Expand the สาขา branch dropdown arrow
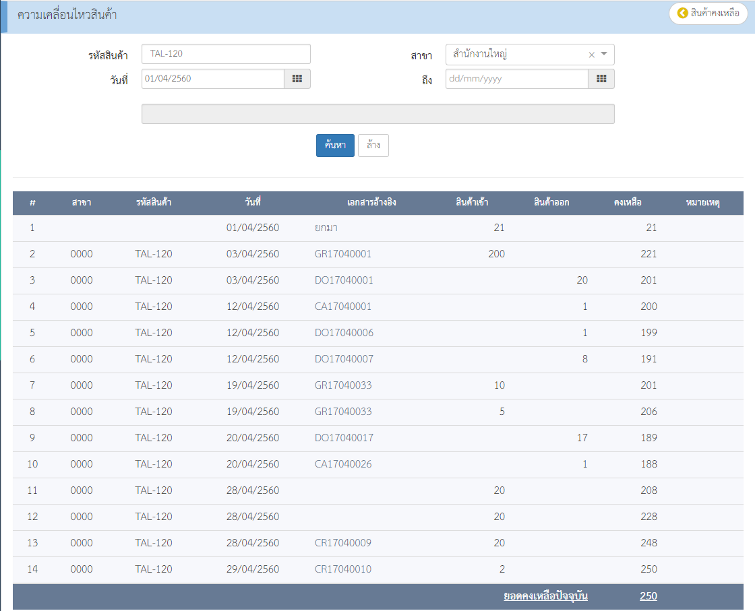The image size is (755, 611). point(604,54)
